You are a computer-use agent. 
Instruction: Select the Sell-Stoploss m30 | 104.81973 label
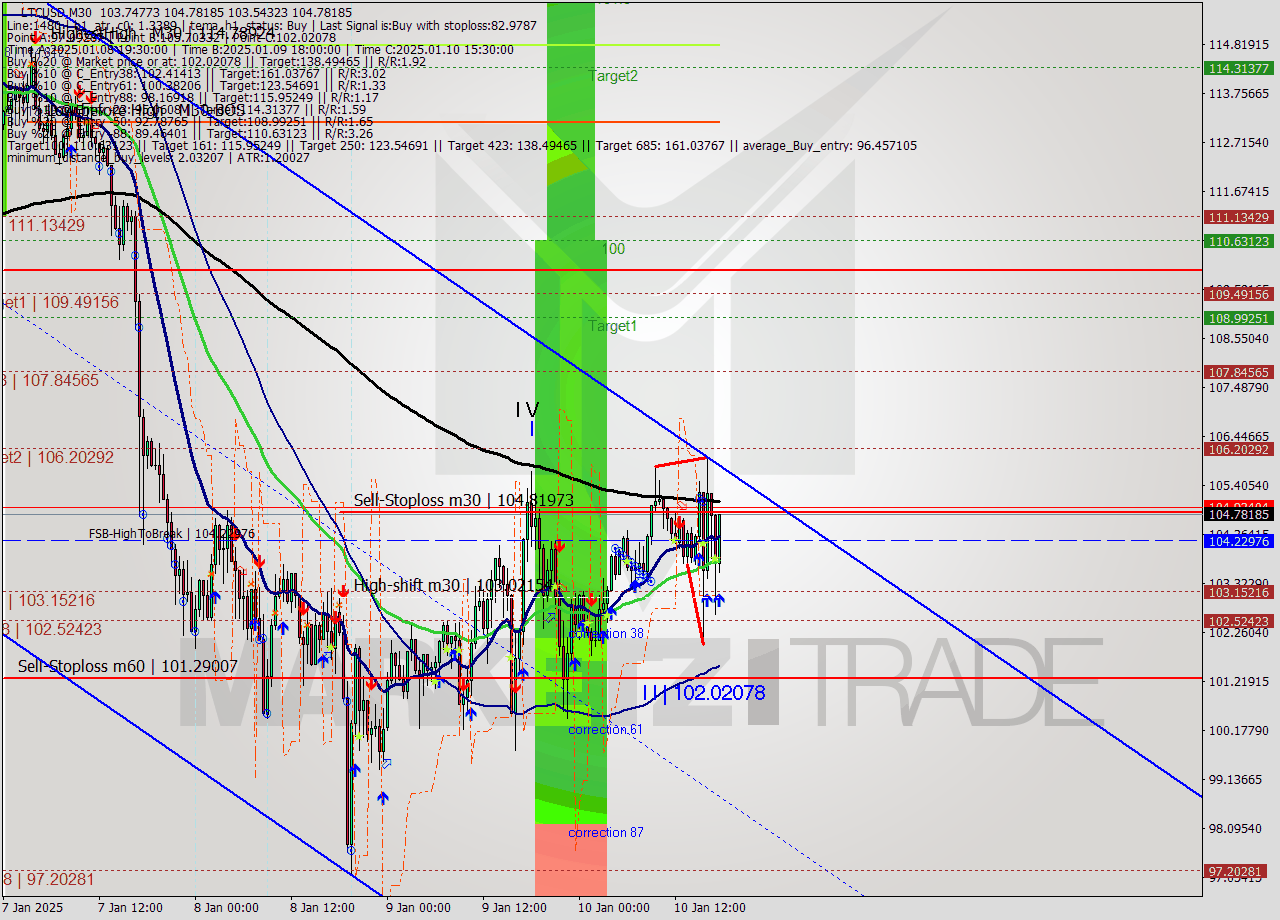[x=463, y=500]
